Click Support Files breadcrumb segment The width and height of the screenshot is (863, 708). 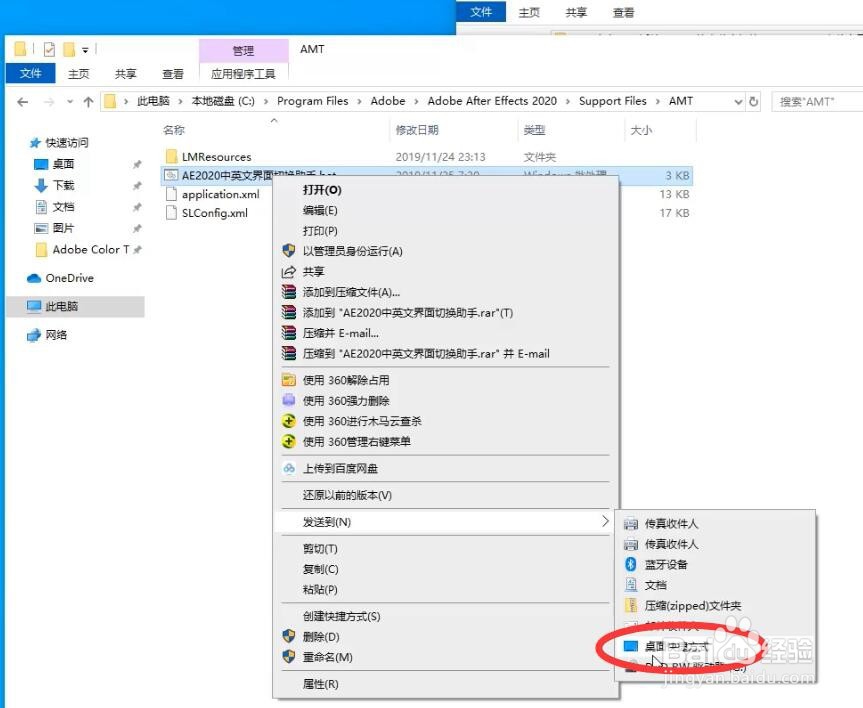(x=613, y=101)
